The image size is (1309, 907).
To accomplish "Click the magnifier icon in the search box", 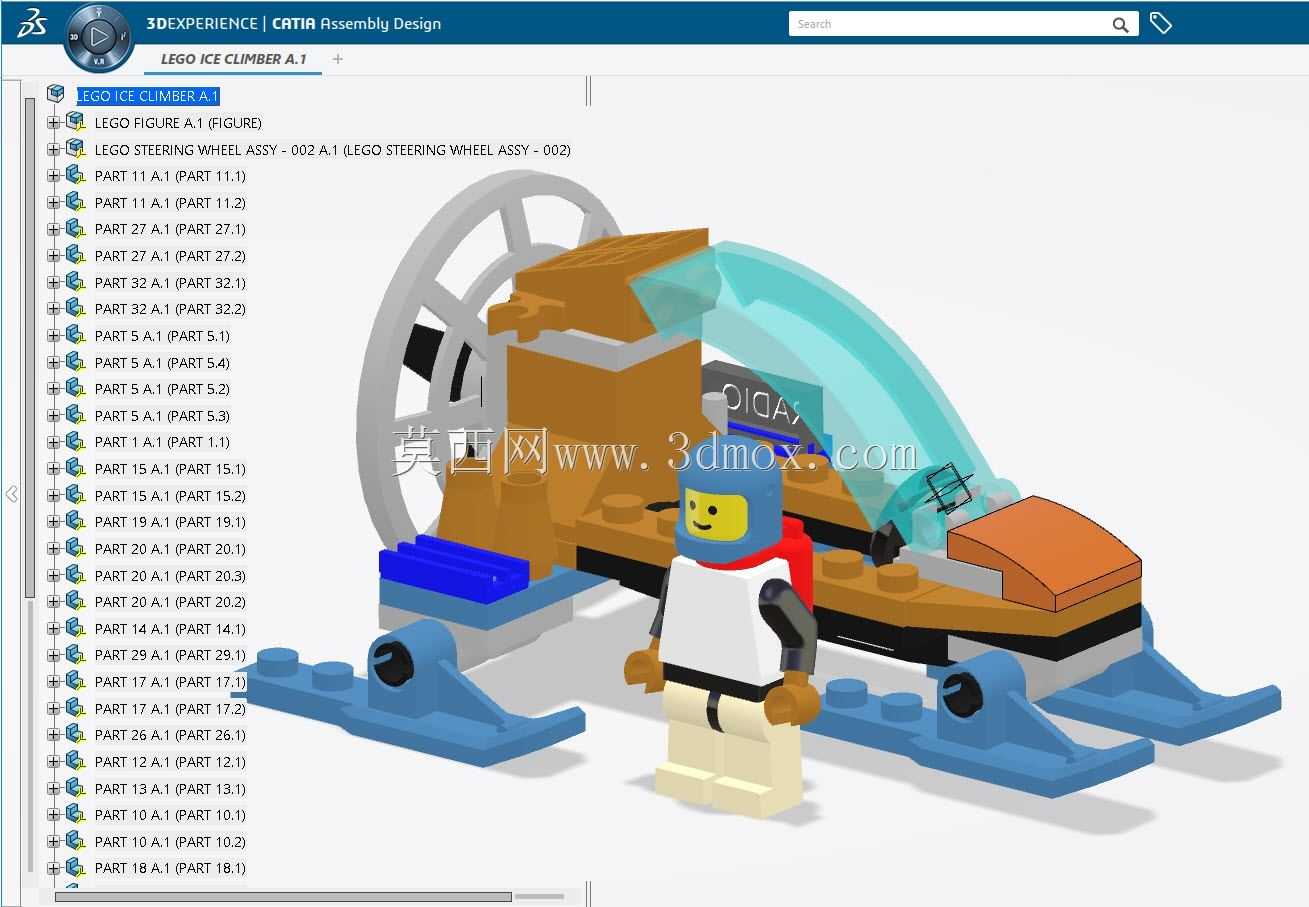I will coord(1121,24).
